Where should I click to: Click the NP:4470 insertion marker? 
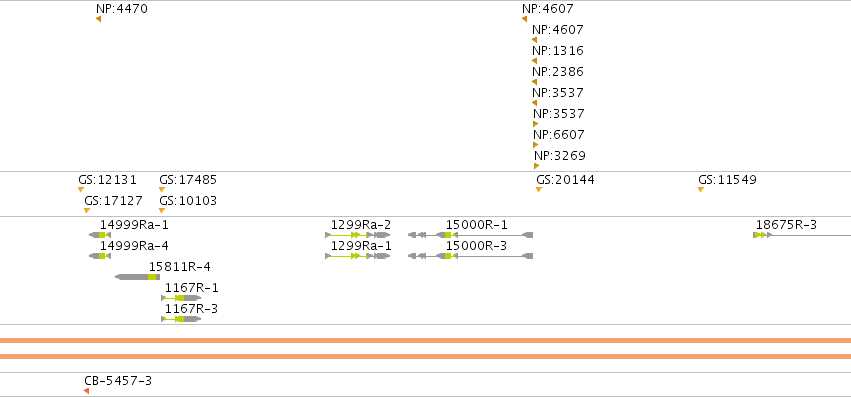pyautogui.click(x=98, y=19)
